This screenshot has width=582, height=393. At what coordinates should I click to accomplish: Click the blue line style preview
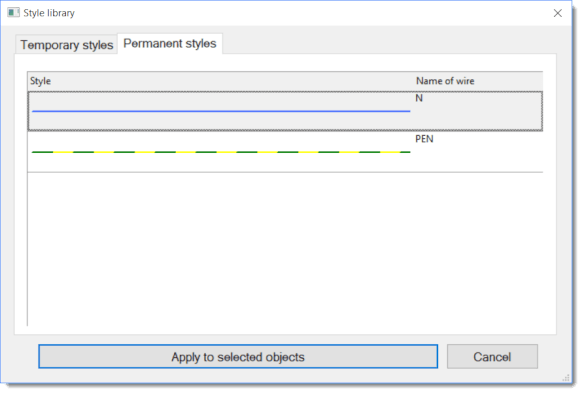coord(221,111)
